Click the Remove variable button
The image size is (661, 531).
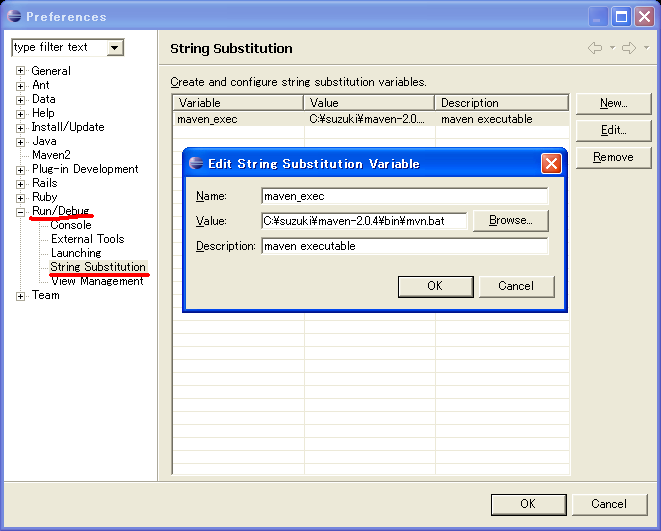(x=612, y=157)
